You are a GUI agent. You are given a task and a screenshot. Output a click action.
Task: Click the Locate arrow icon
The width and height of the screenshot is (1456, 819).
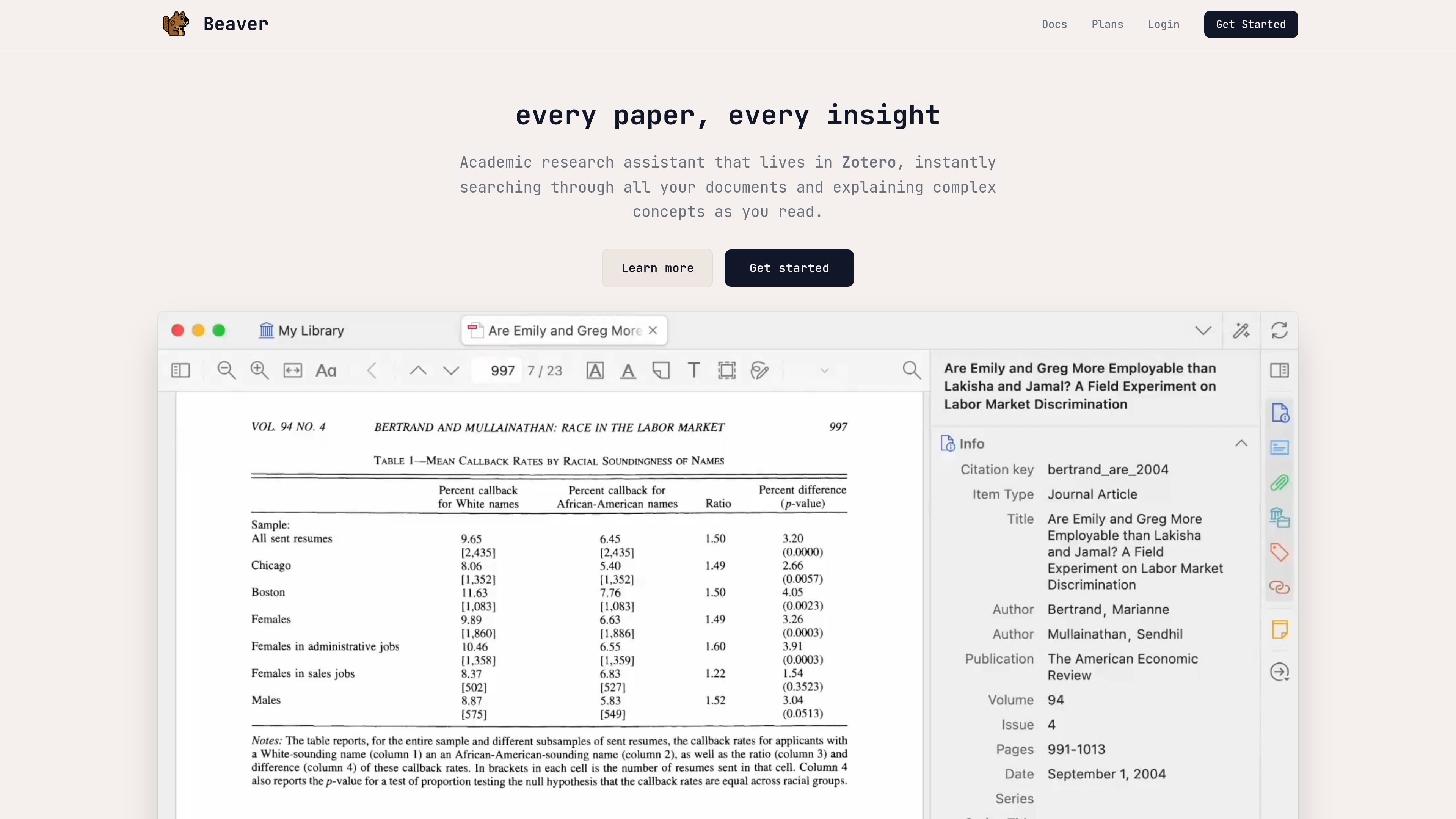(x=1280, y=672)
